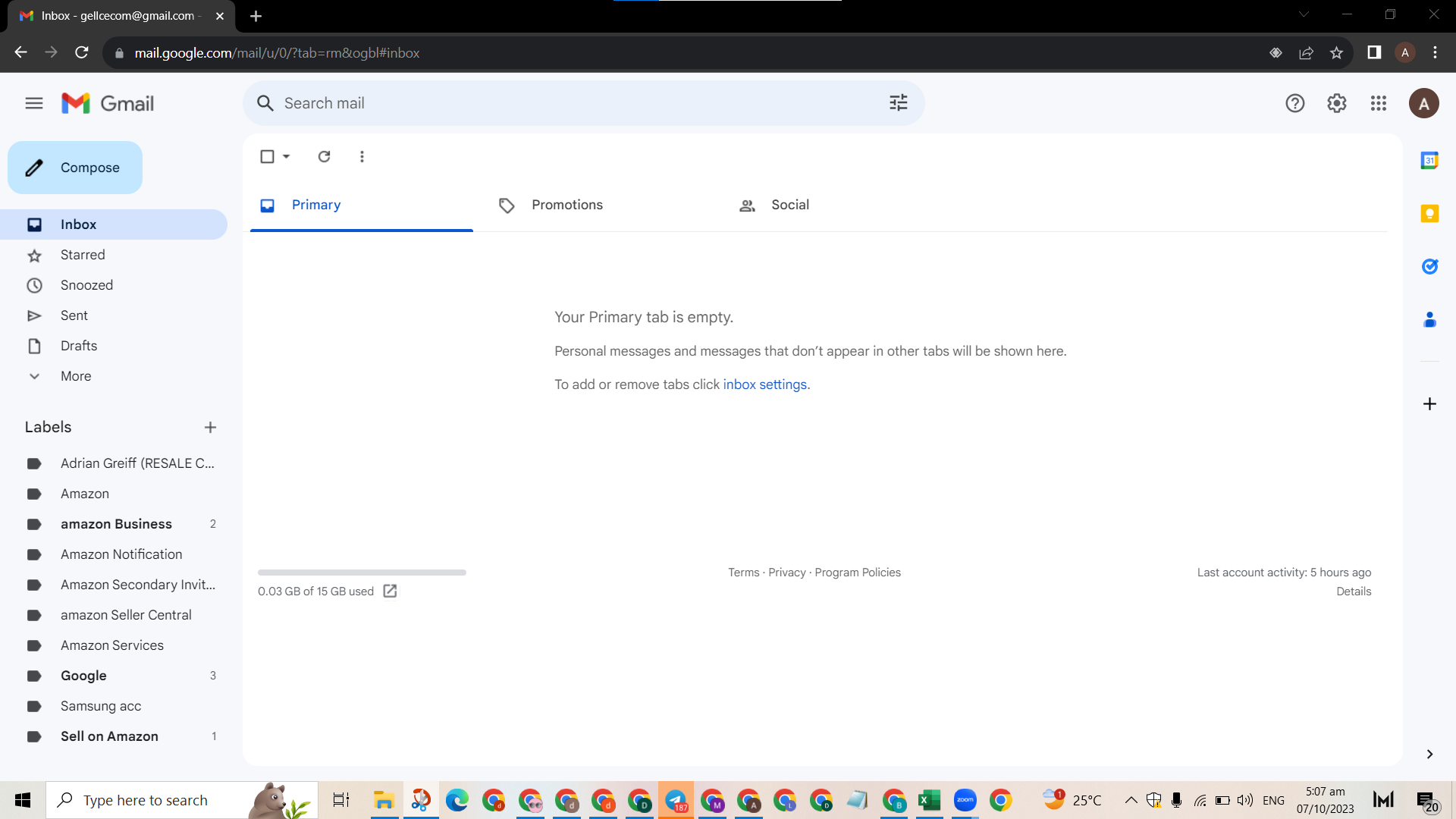The width and height of the screenshot is (1456, 819).
Task: Open storage management external link icon
Action: pos(390,591)
